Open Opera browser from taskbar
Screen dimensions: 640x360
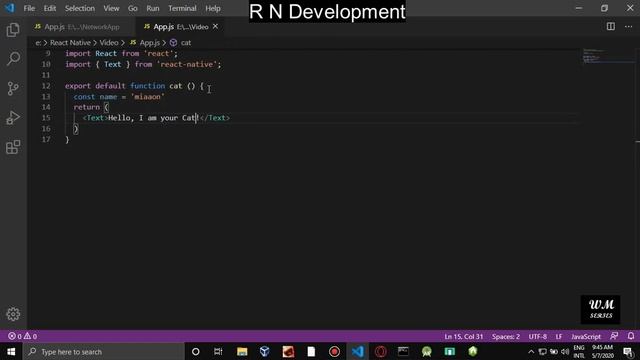(x=381, y=351)
